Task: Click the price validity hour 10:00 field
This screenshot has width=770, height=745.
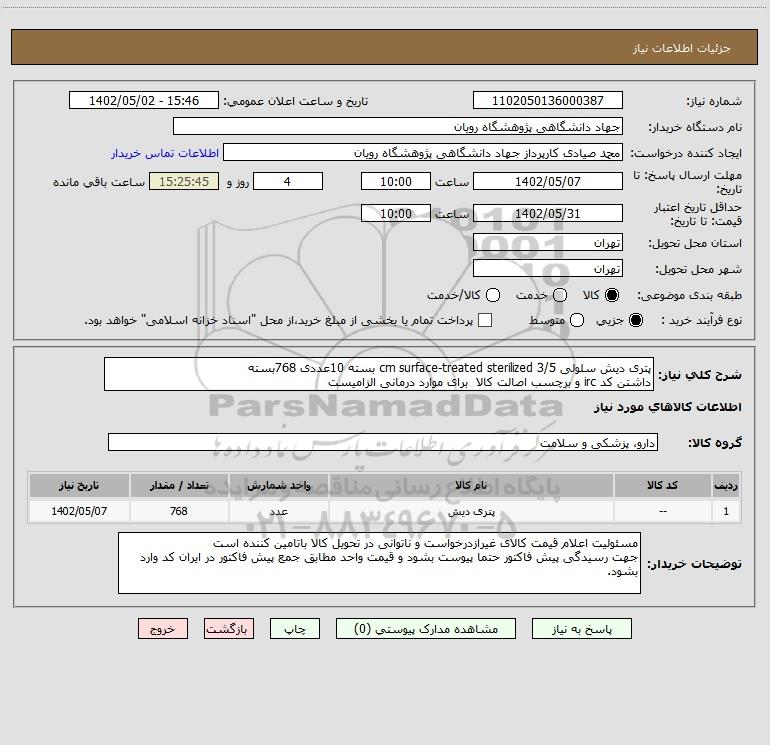Action: tap(396, 213)
